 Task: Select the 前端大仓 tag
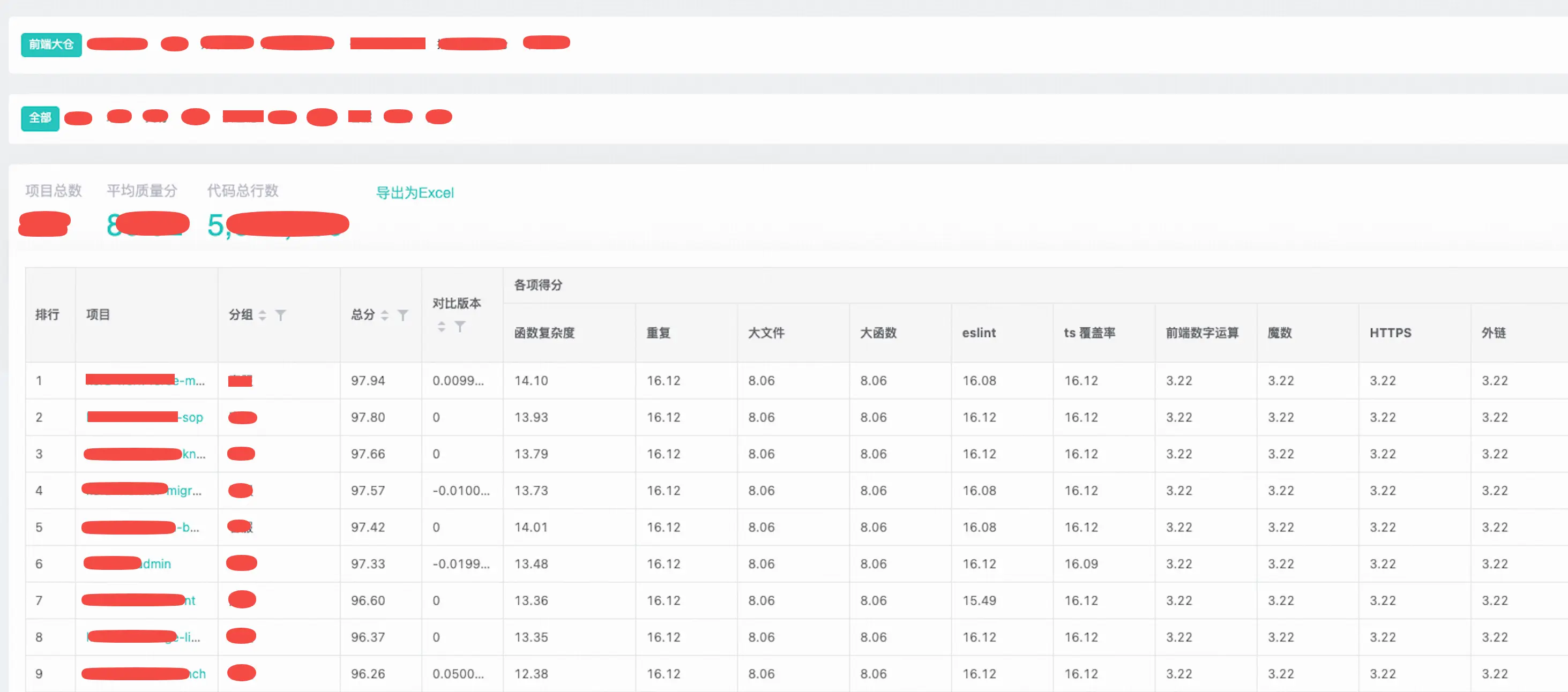(51, 44)
